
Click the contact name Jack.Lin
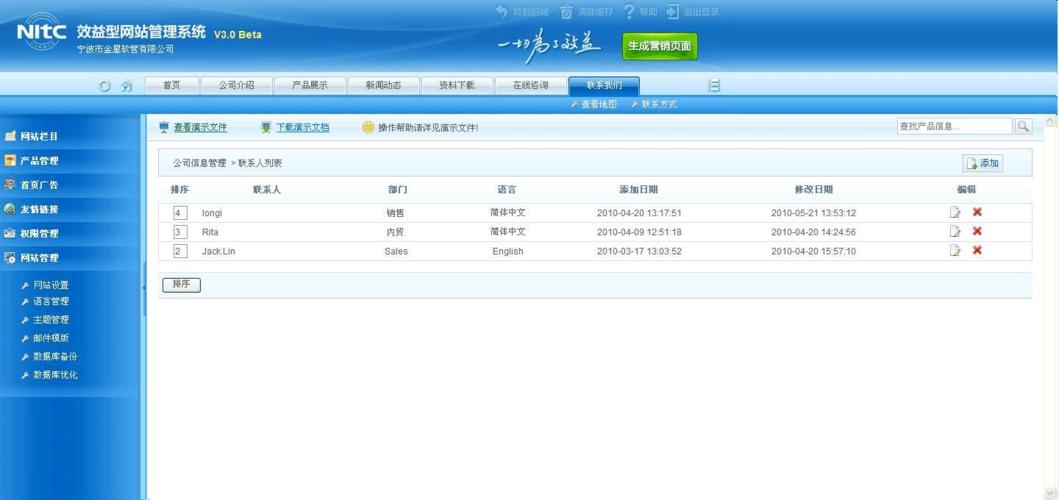tap(219, 251)
